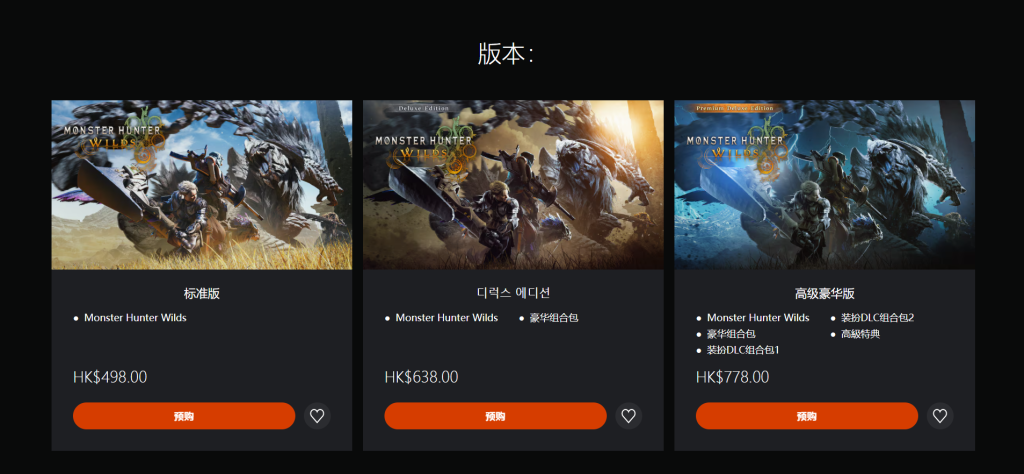
Task: Wishlist the 高级豪华版 using heart icon
Action: tap(940, 416)
